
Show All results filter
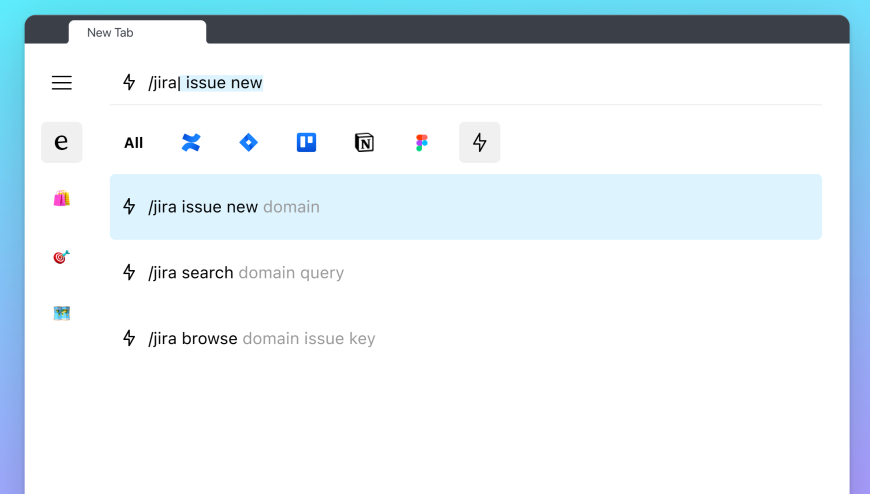point(133,143)
